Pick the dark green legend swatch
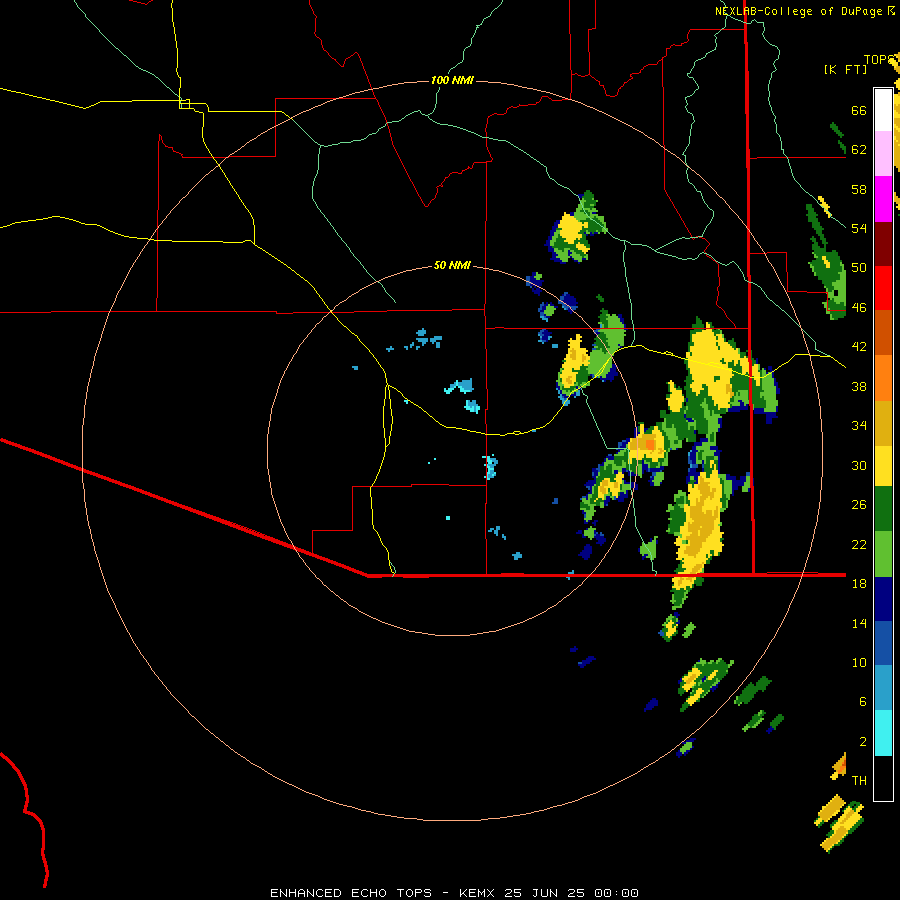This screenshot has height=900, width=900. pos(883,509)
